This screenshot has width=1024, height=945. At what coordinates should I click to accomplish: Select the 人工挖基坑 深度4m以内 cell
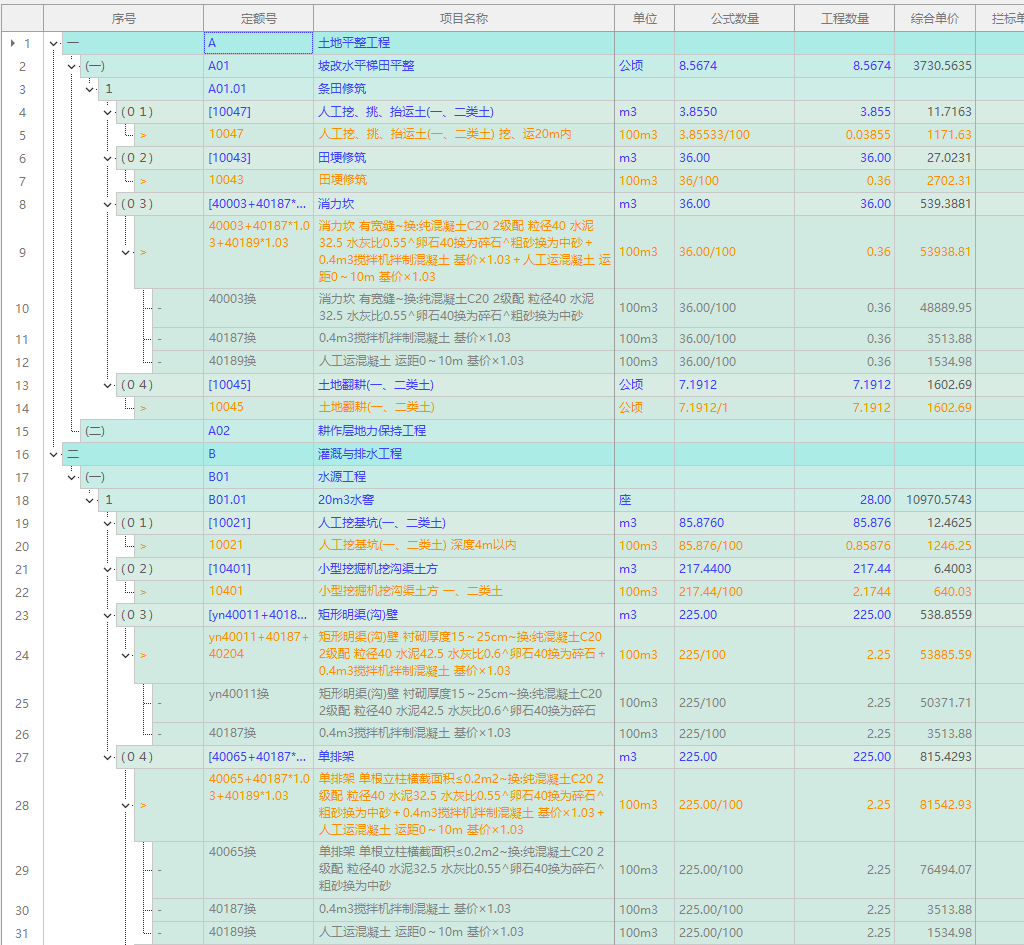point(464,545)
